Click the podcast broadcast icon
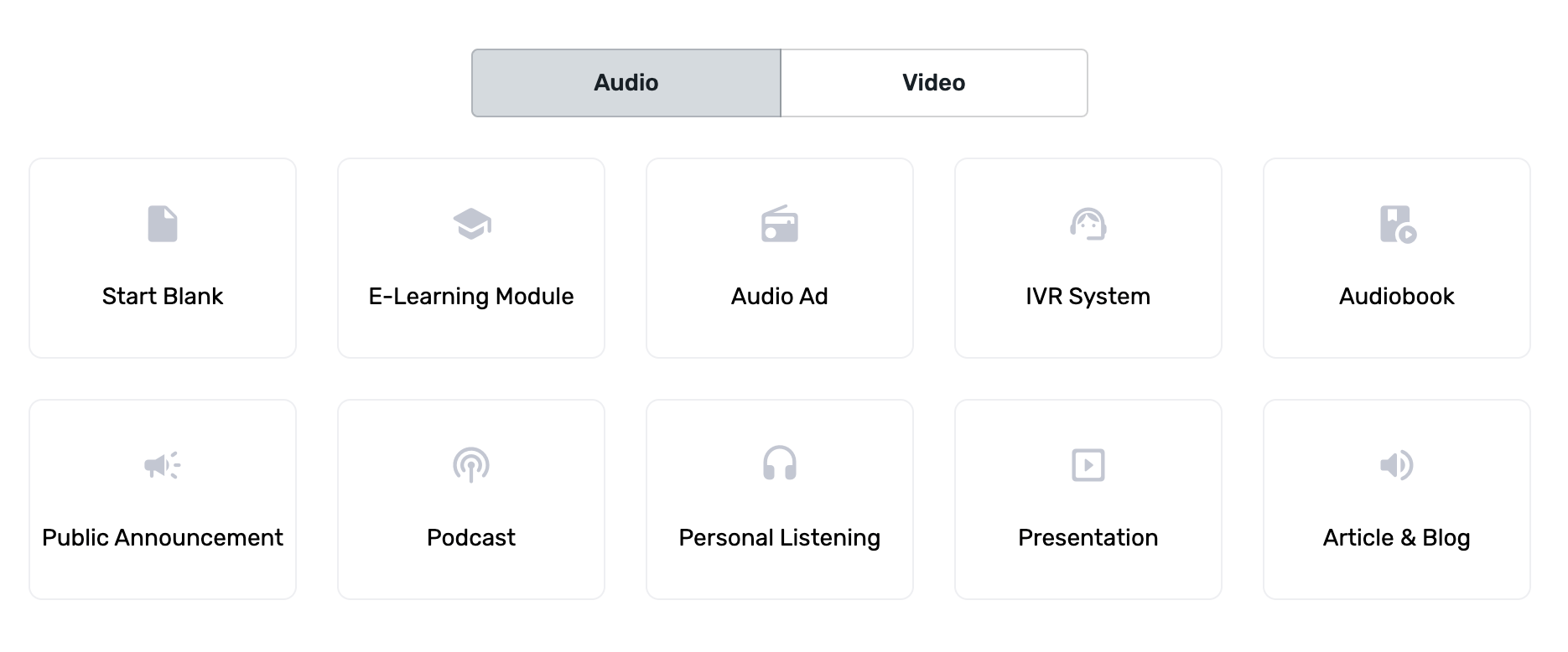This screenshot has height=652, width=1568. pyautogui.click(x=471, y=465)
